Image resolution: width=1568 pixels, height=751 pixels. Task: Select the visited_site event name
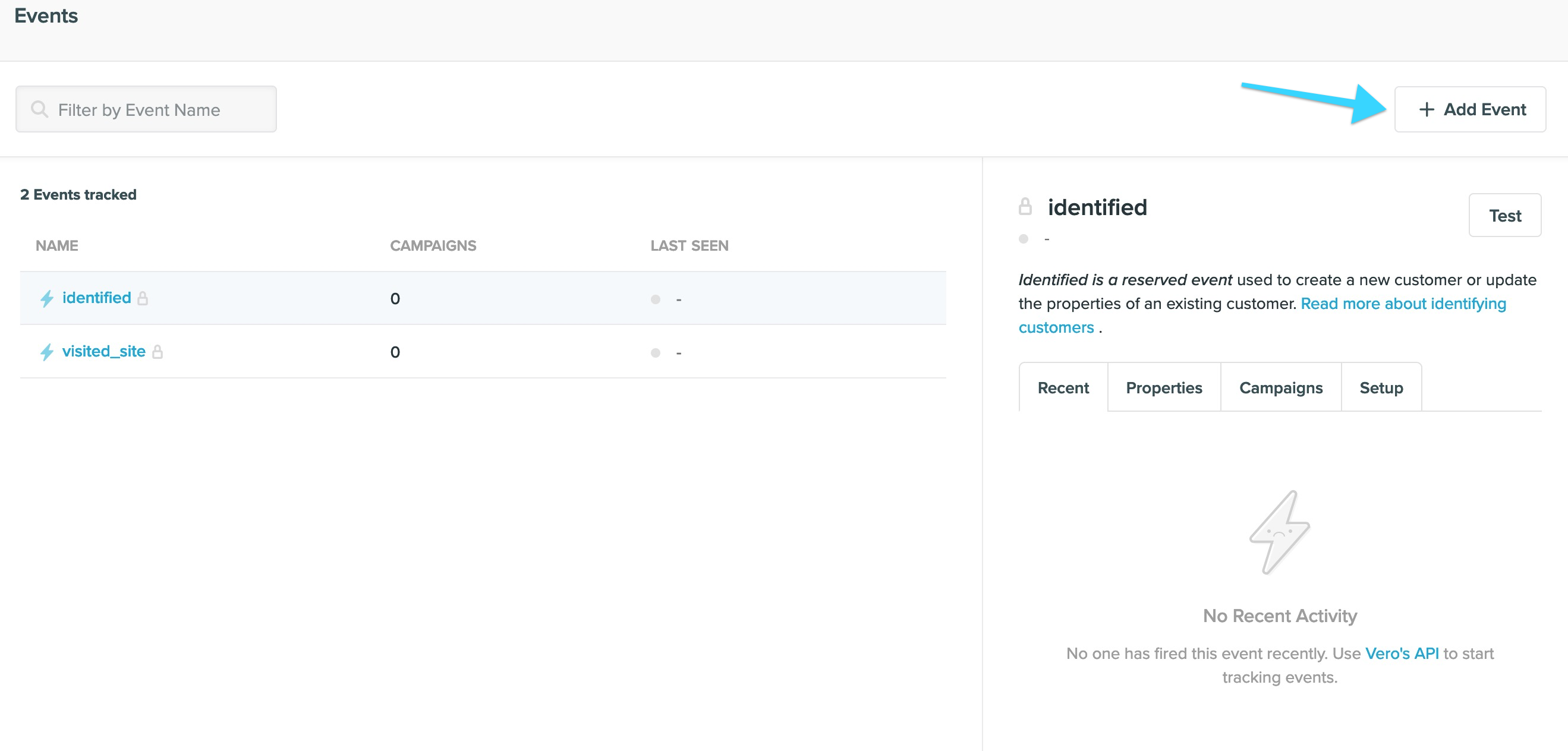103,351
